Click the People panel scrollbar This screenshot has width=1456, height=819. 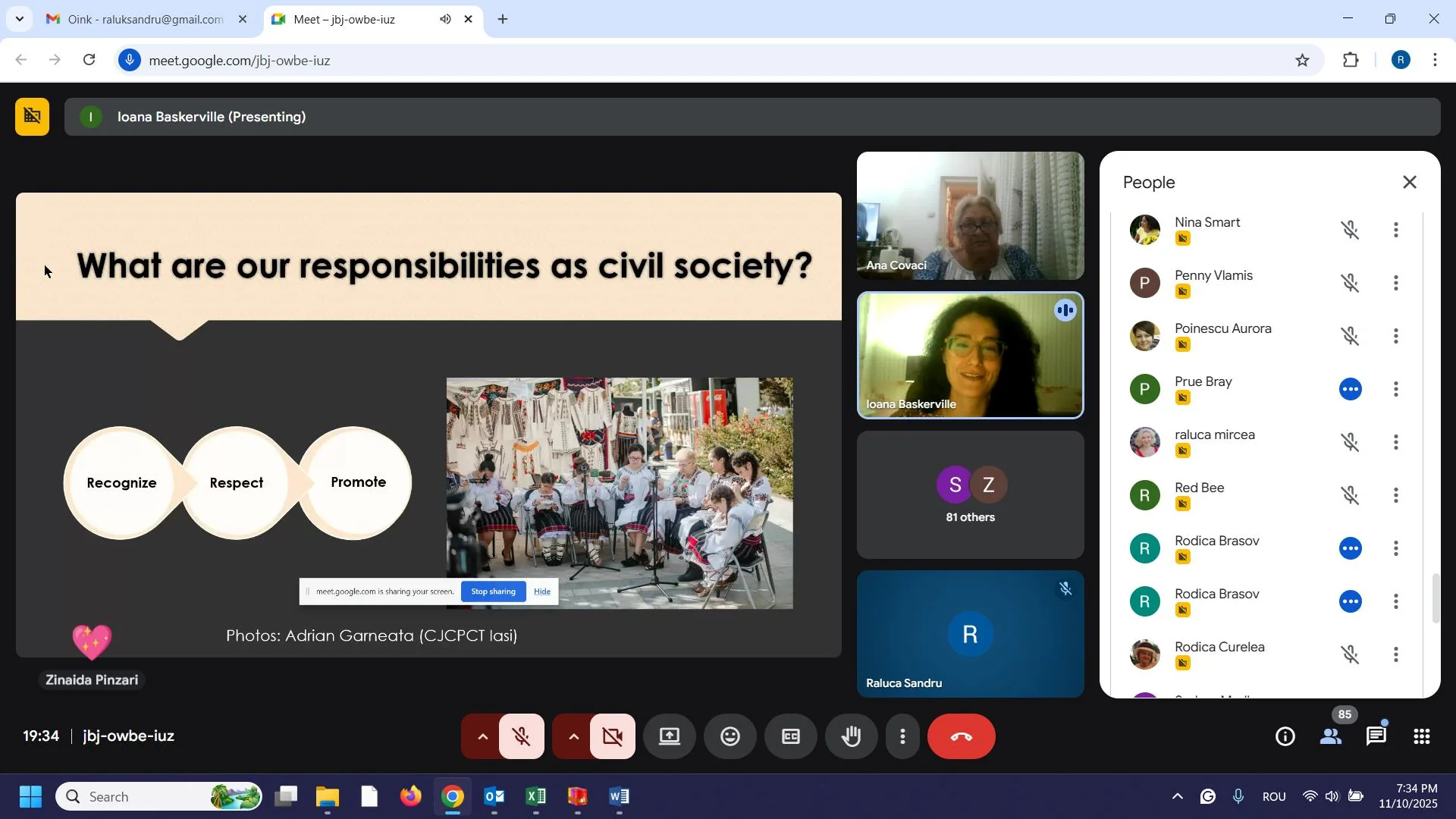tap(1436, 599)
